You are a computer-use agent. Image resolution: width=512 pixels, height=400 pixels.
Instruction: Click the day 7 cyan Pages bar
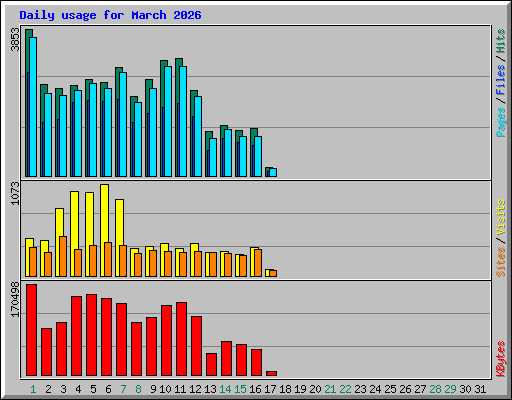pyautogui.click(x=123, y=124)
